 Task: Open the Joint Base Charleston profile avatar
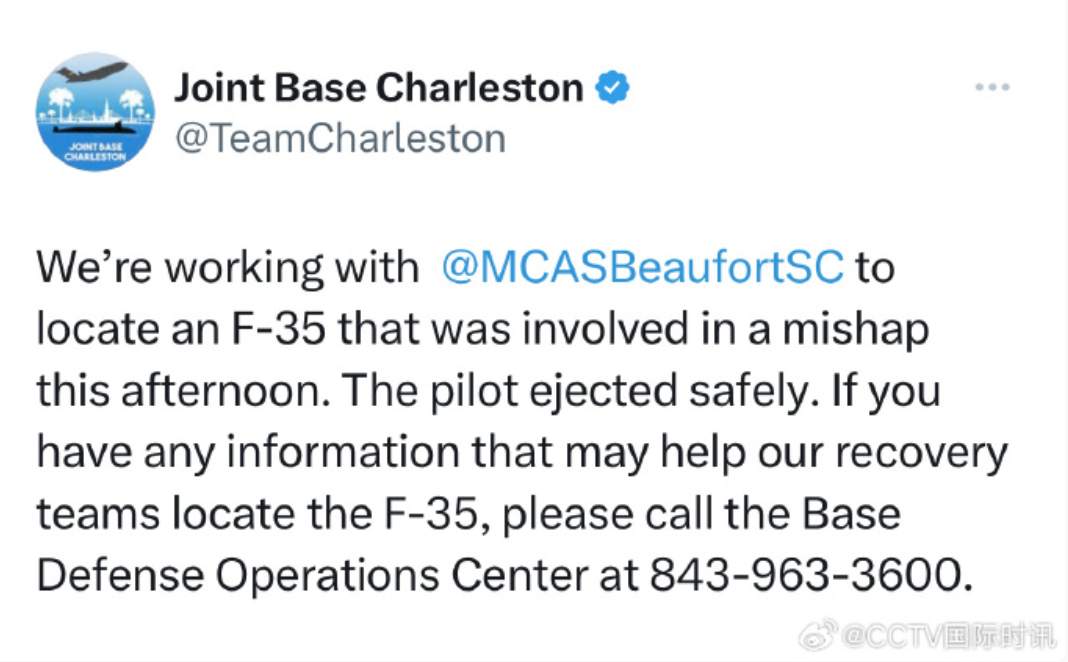tap(95, 112)
